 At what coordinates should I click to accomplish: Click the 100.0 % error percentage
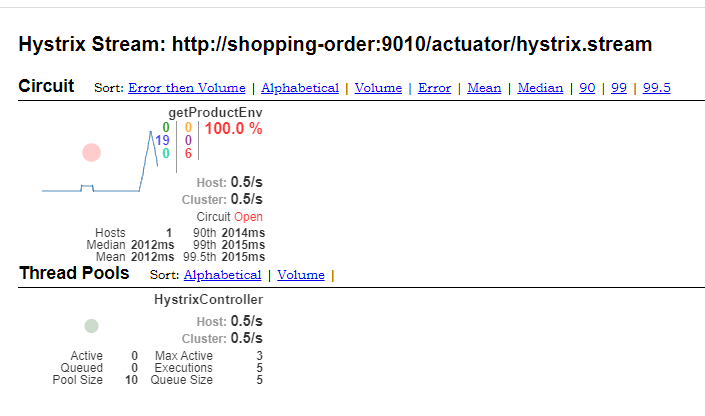pyautogui.click(x=233, y=129)
